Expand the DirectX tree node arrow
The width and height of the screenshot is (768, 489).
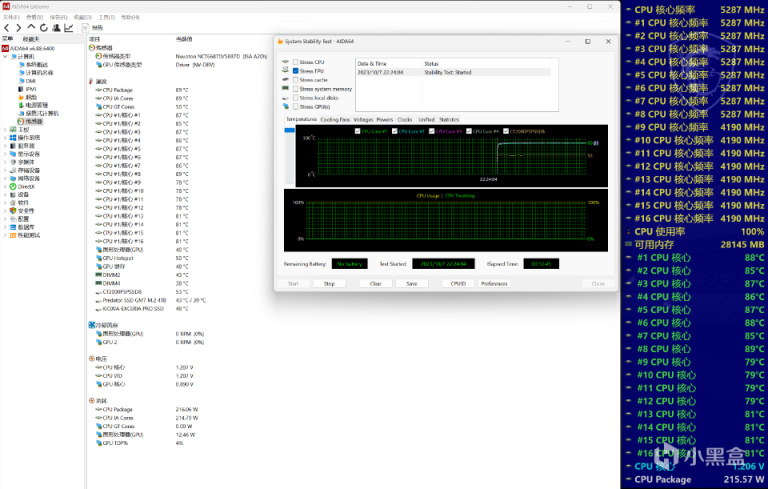pyautogui.click(x=4, y=186)
